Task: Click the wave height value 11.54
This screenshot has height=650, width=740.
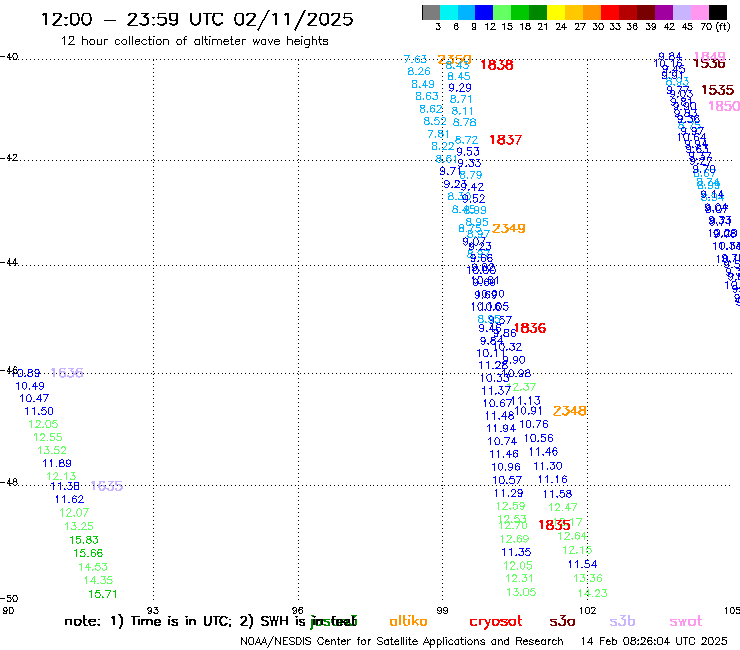Action: [582, 565]
